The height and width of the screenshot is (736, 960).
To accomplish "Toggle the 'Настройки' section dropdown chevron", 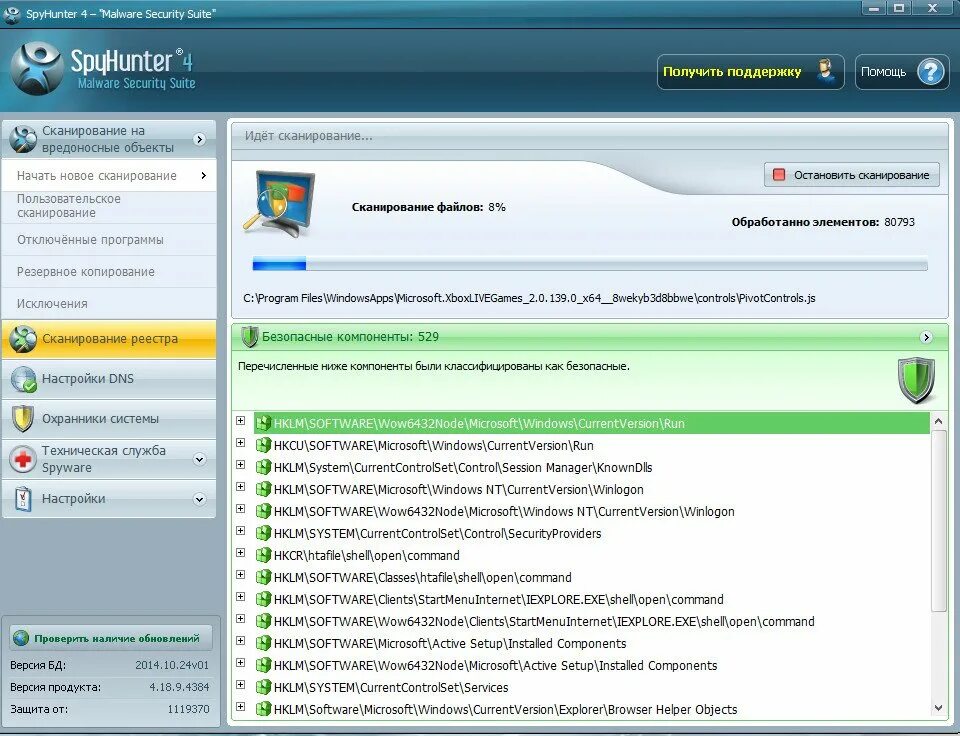I will tap(200, 499).
